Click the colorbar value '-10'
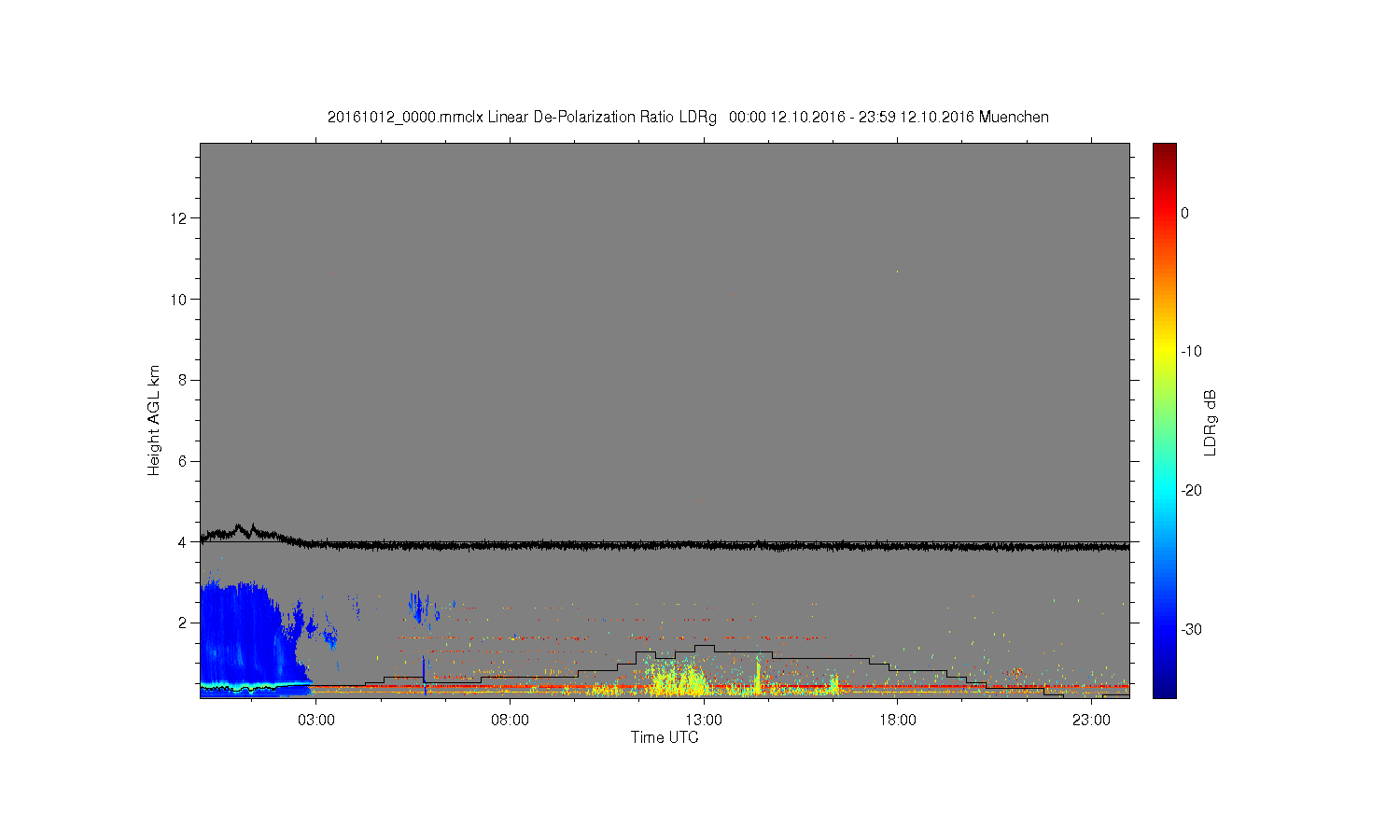The image size is (1400, 840). coord(1191,352)
